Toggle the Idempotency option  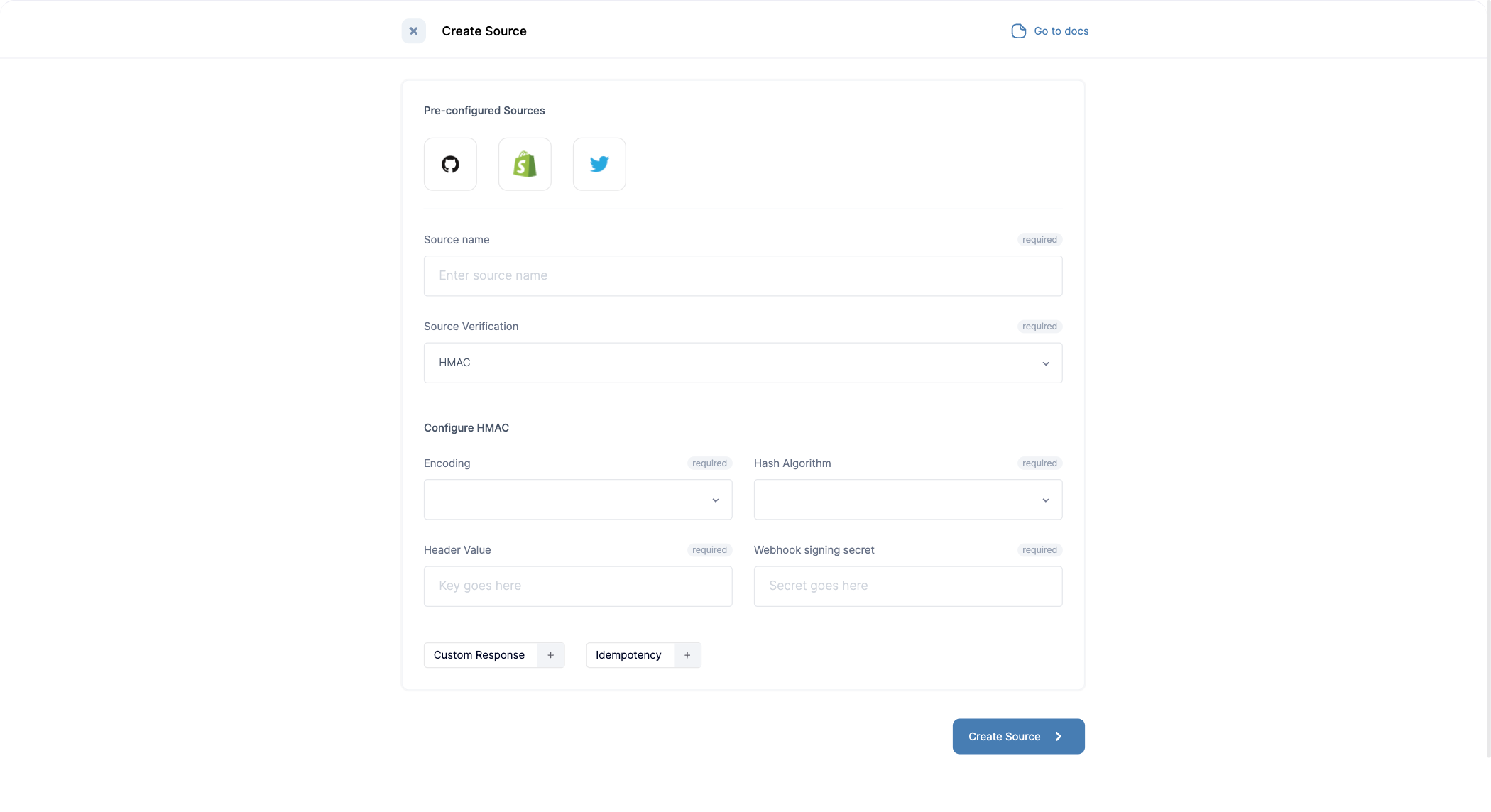pyautogui.click(x=628, y=655)
